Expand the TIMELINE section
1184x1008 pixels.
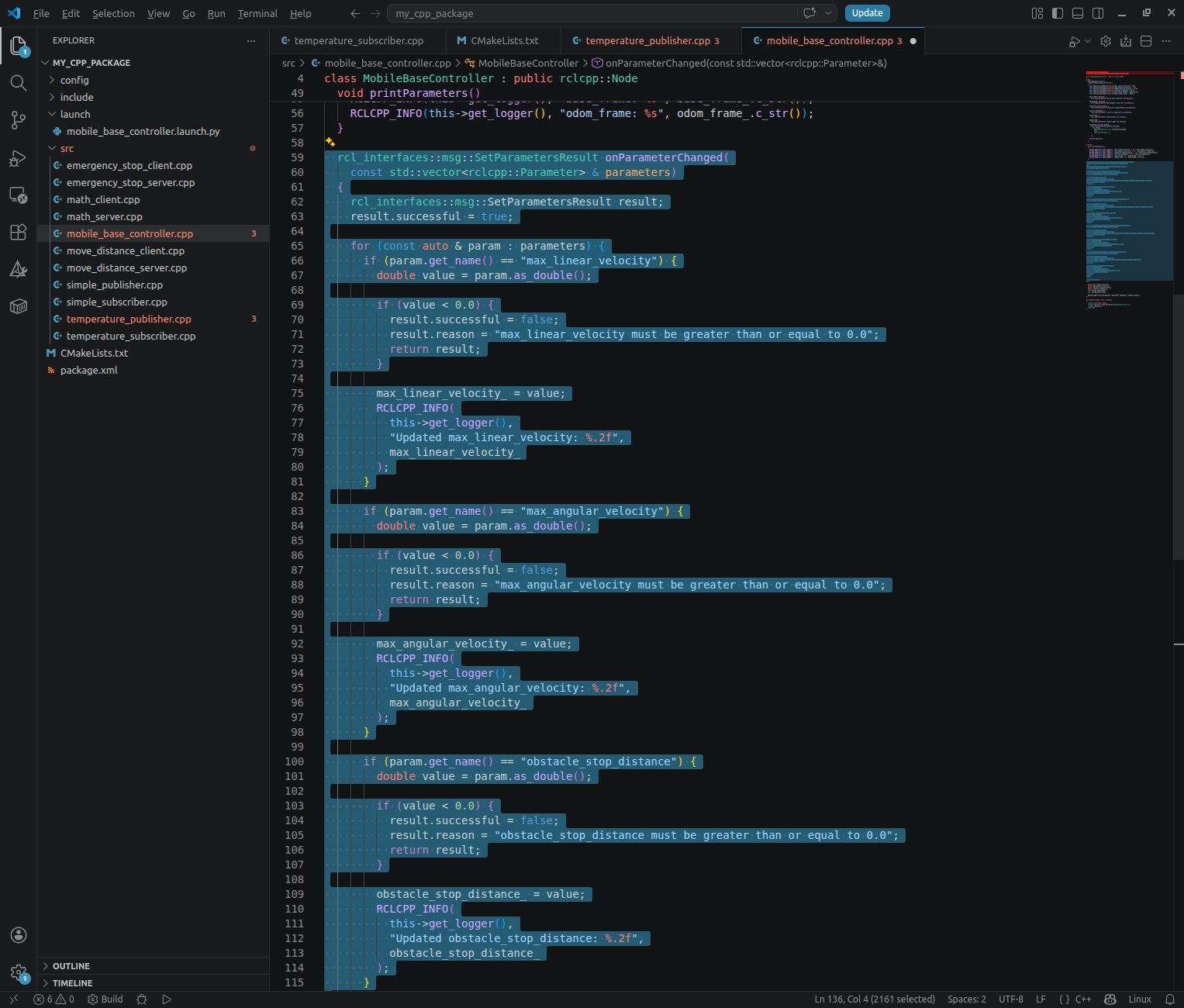tap(153, 983)
